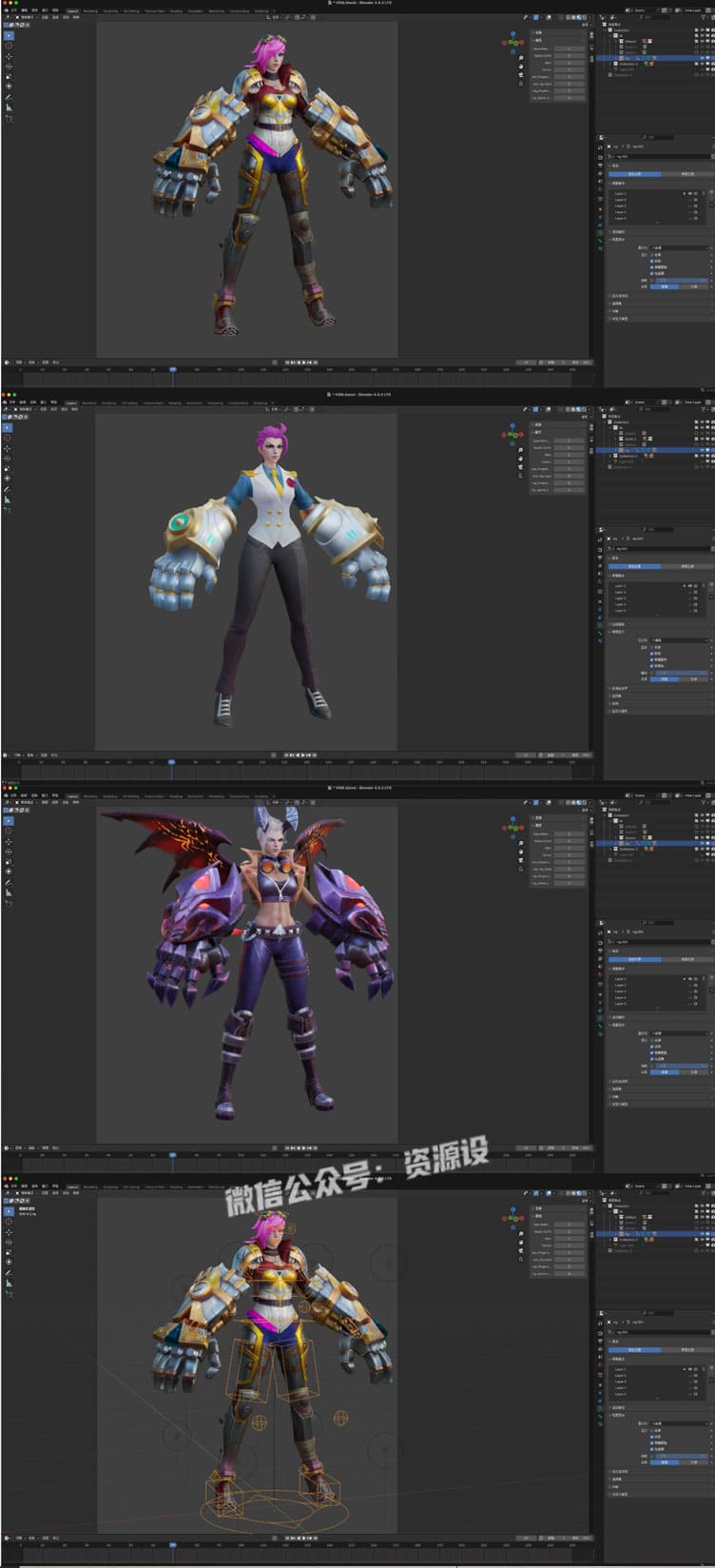This screenshot has width=715, height=1568.
Task: Click play animation button in top window timeline
Action: [x=304, y=363]
